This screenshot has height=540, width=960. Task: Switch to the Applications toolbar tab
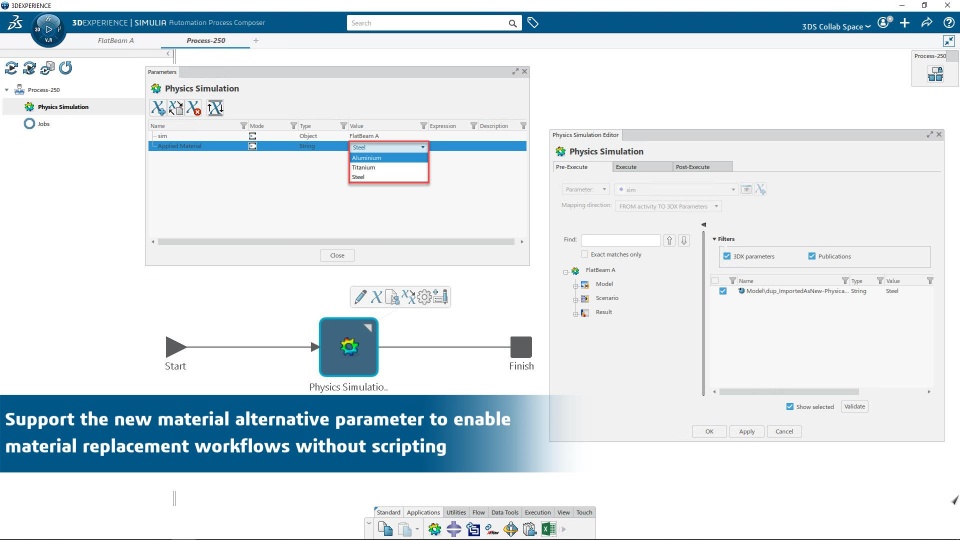coord(423,512)
